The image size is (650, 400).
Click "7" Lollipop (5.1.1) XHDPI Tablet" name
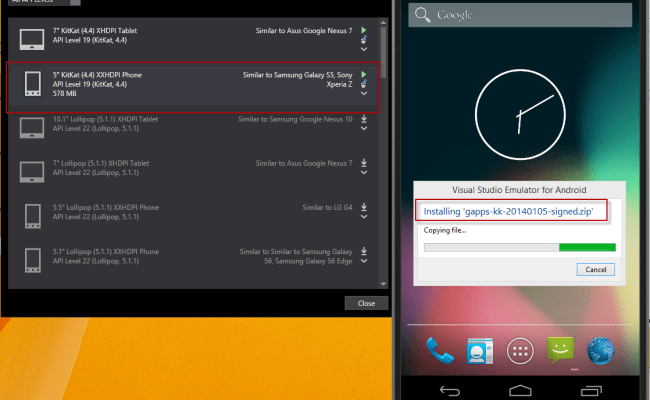coord(101,163)
